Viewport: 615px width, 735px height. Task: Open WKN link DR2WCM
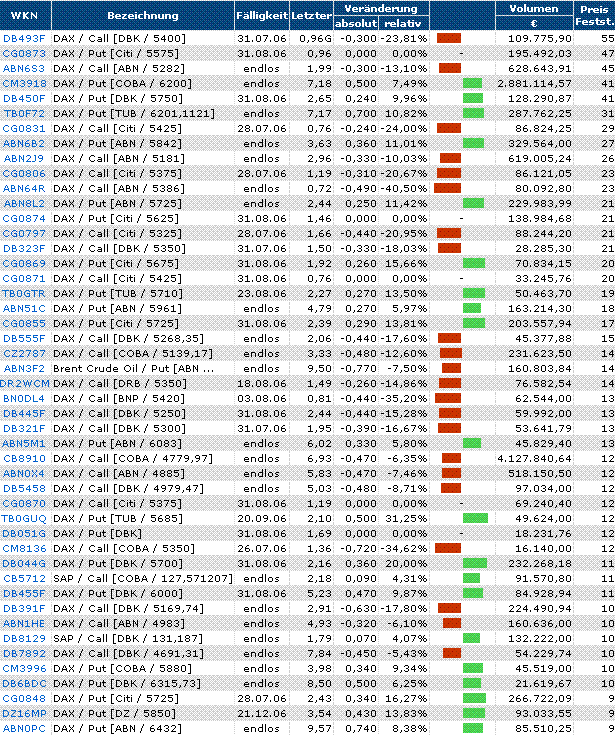[x=25, y=383]
